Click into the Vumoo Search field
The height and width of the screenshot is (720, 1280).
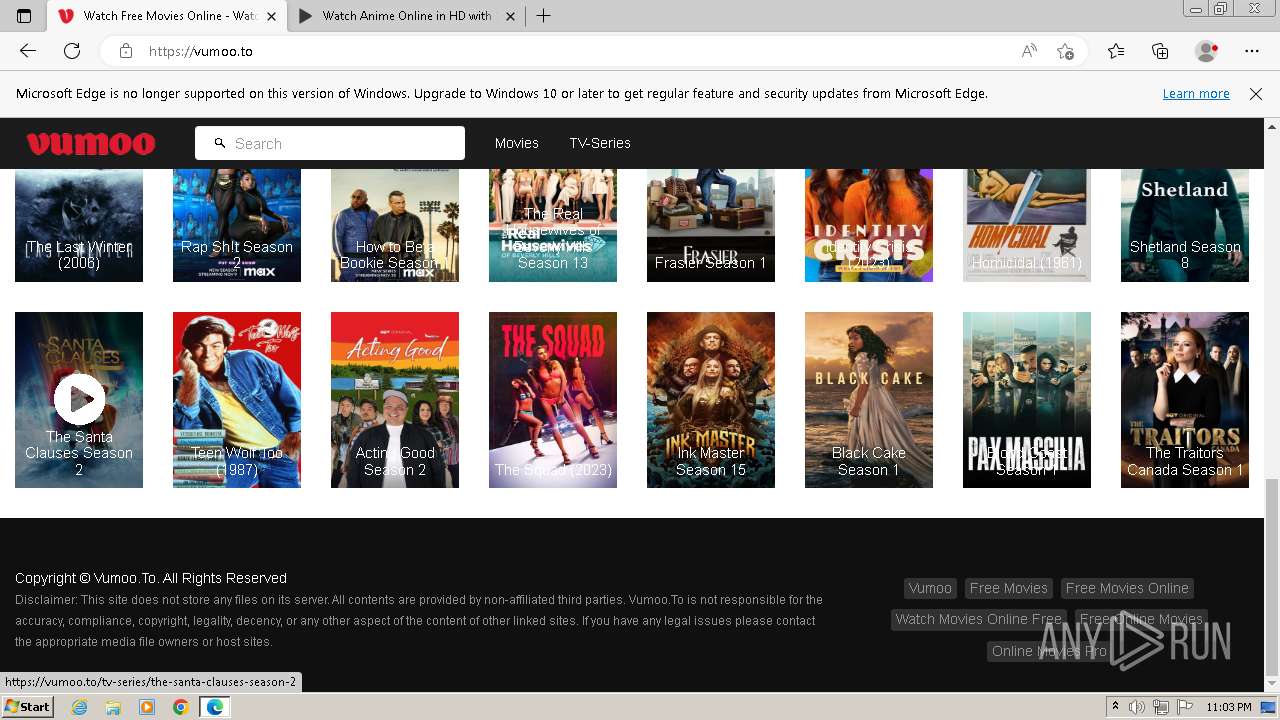(330, 143)
